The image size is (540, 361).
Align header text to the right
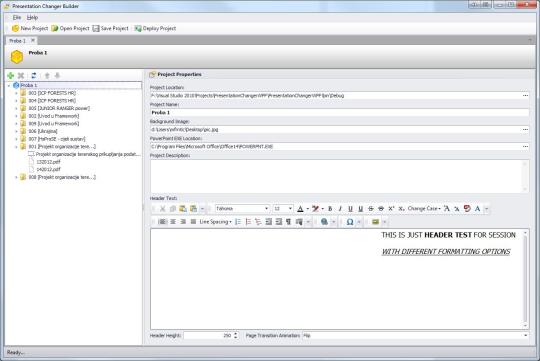[x=183, y=222]
